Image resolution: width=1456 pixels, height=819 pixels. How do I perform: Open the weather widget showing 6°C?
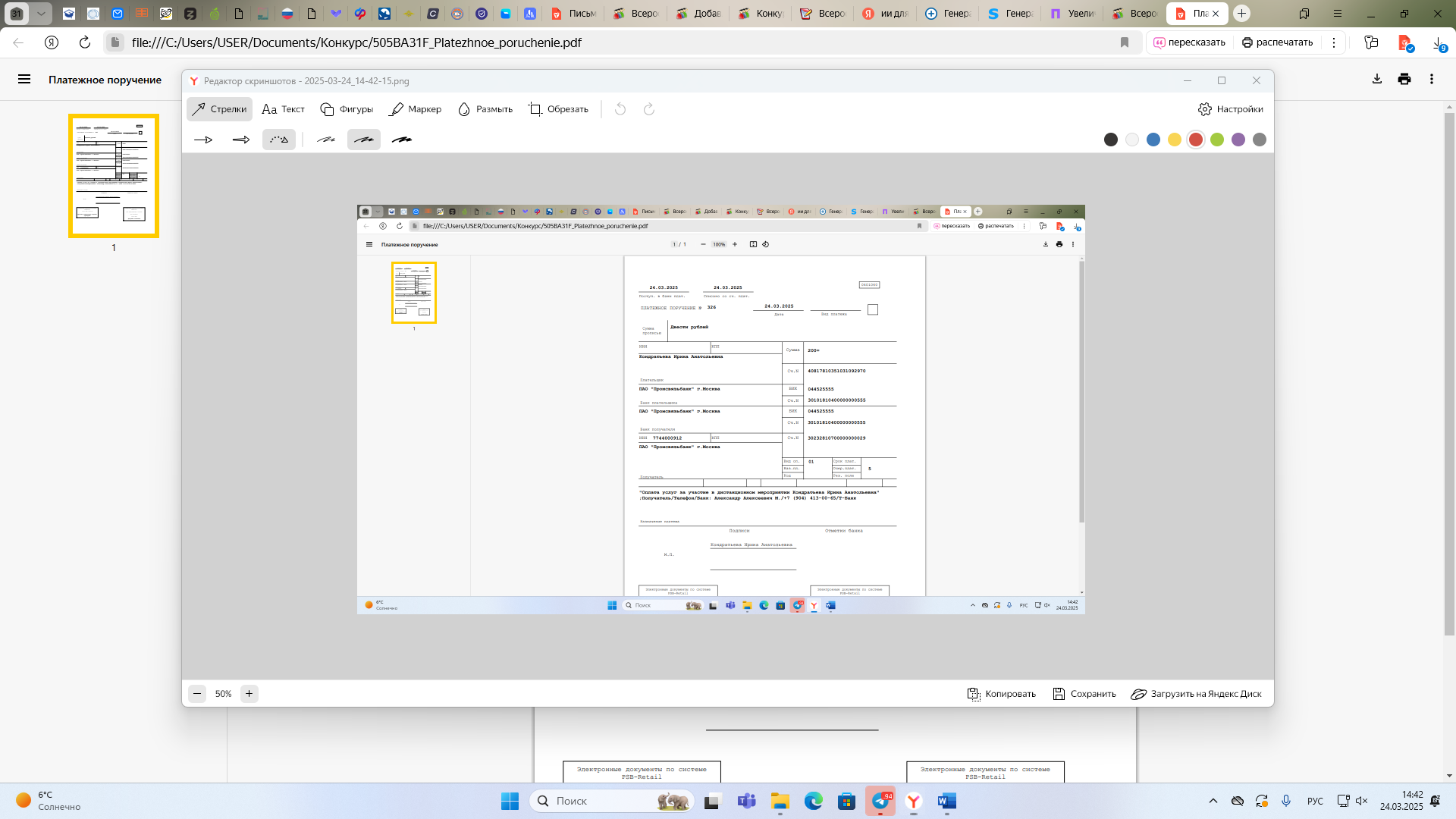point(49,801)
